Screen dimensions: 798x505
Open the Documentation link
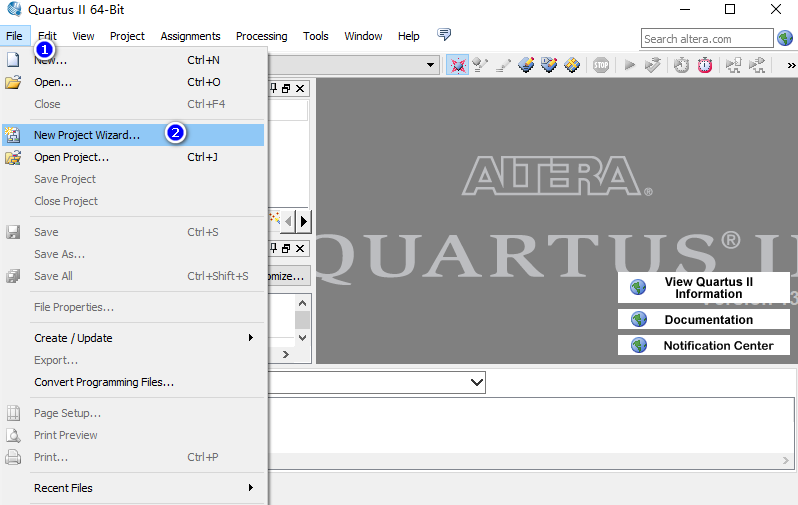(704, 320)
